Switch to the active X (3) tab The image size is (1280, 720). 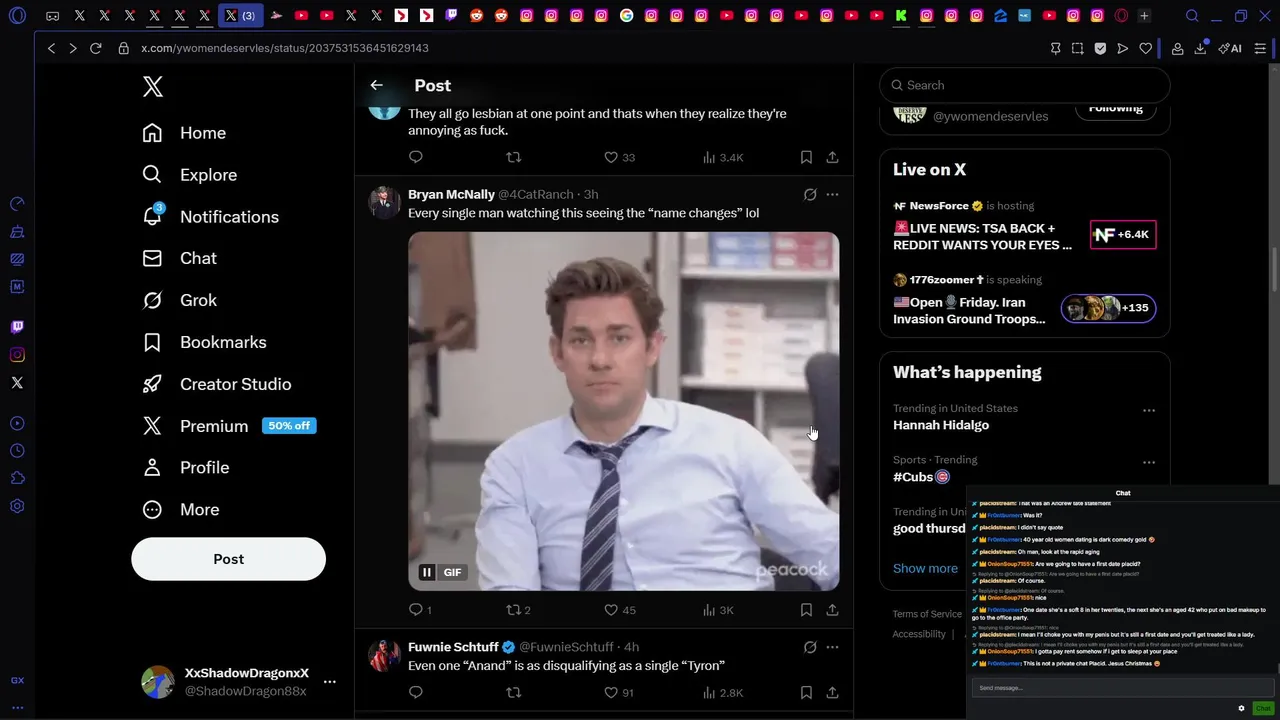[x=240, y=16]
